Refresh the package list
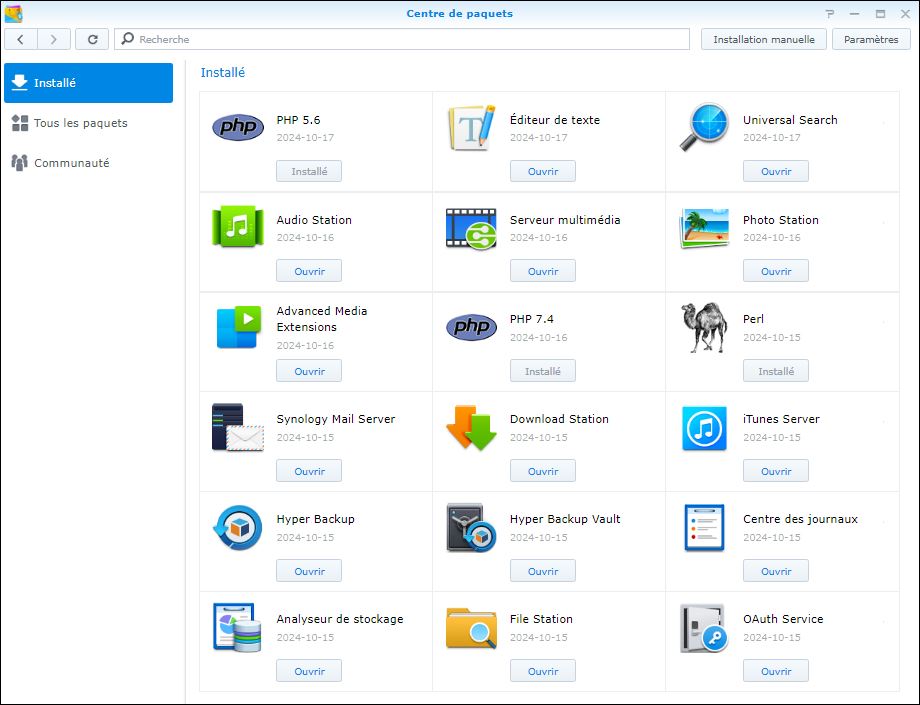 92,39
